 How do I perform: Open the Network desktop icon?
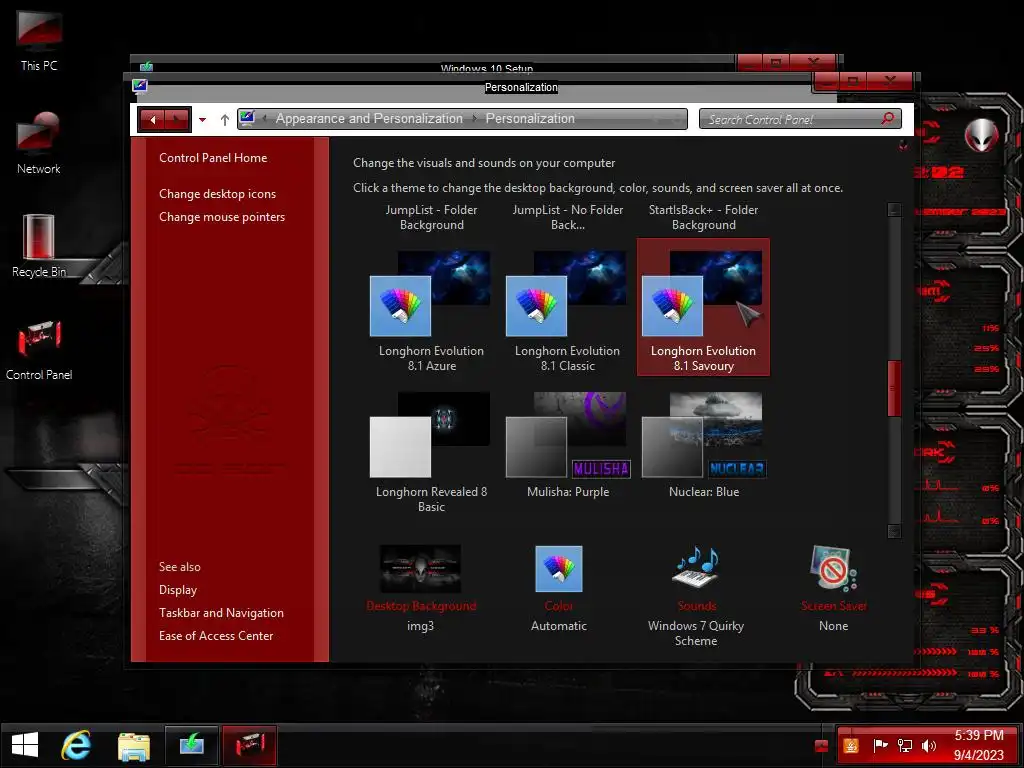click(39, 144)
